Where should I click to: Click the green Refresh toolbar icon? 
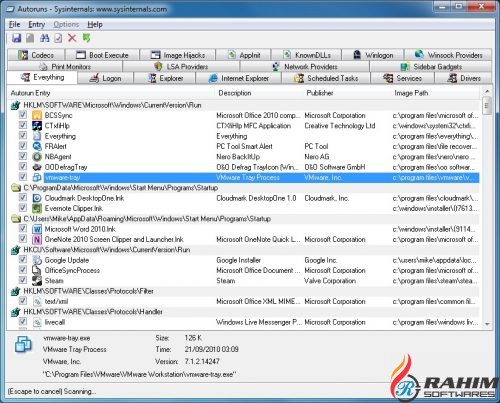pyautogui.click(x=86, y=38)
